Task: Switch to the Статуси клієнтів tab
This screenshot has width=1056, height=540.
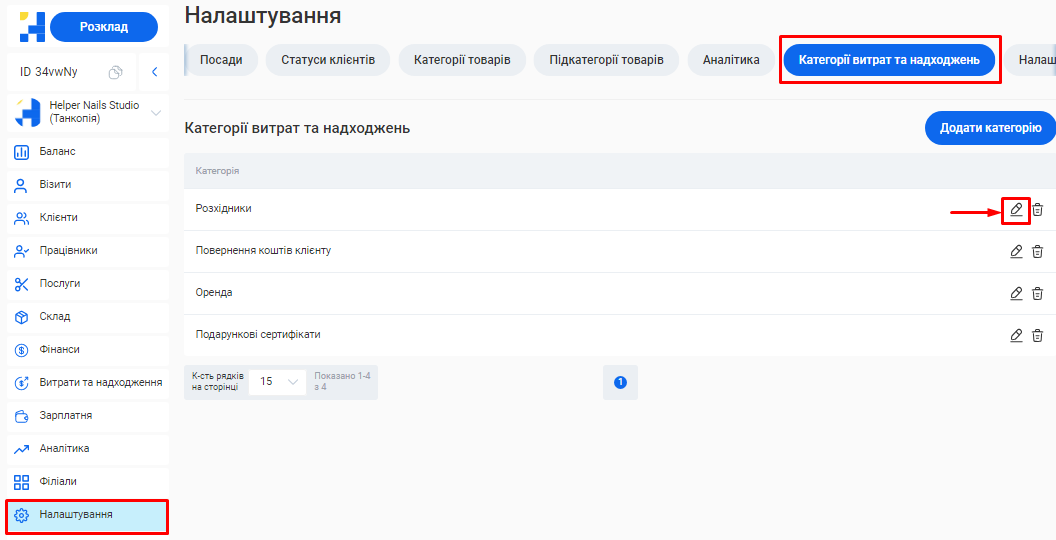Action: coord(328,60)
